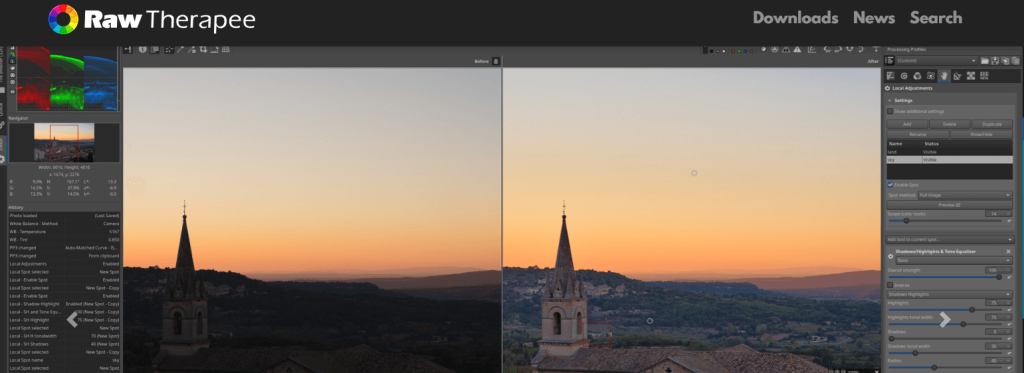The width and height of the screenshot is (1024, 373).
Task: Reset the Overall strength slider
Action: coord(1010,278)
